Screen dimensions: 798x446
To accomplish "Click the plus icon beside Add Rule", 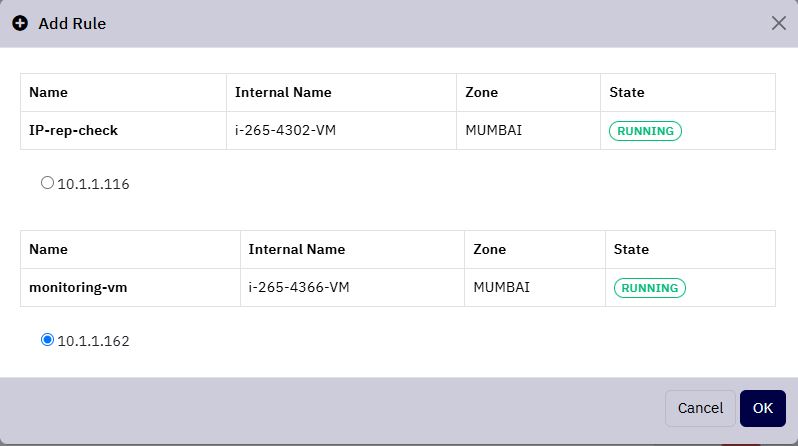I will pos(20,23).
